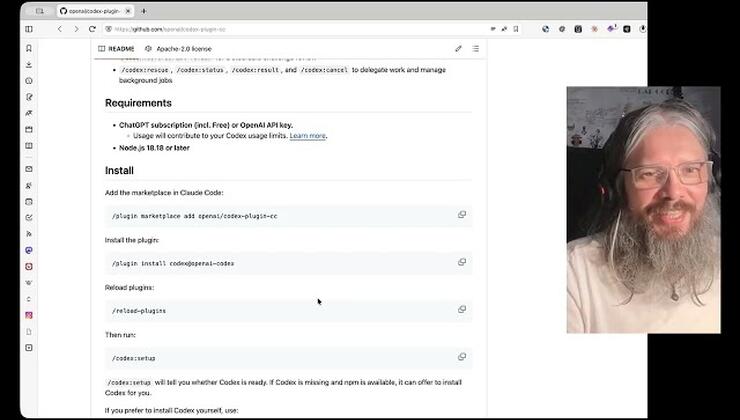Screen dimensions: 740x420
Task: Copy the plugin install codex@openai-codex command
Action: click(x=462, y=262)
